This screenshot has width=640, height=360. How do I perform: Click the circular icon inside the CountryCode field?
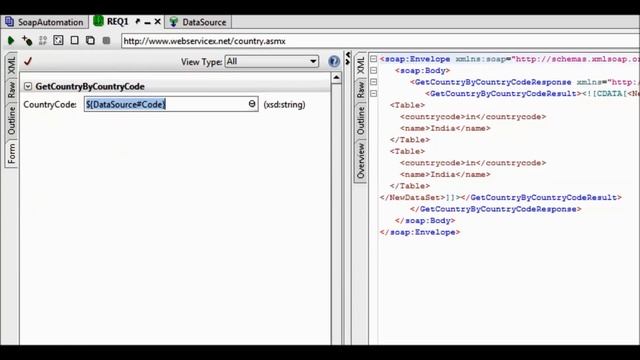(x=252, y=104)
